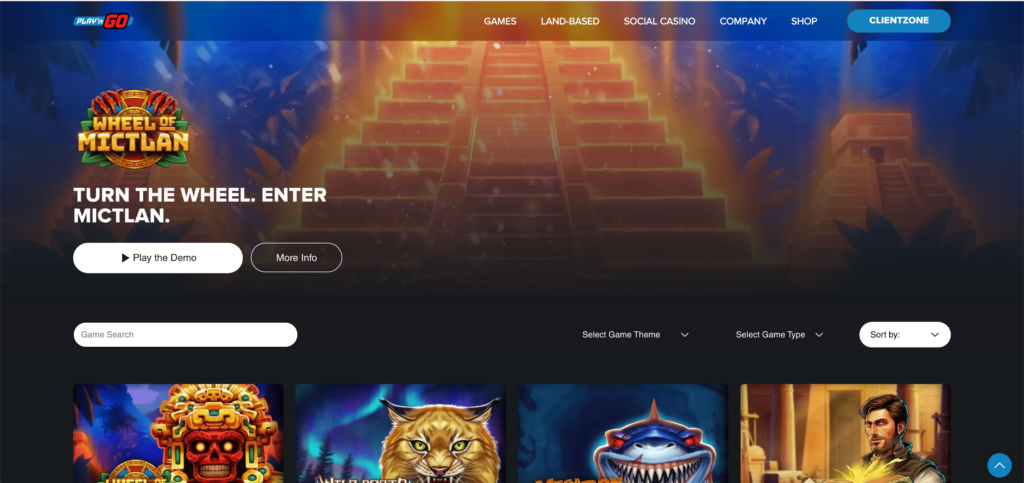
Task: Expand the Select Game Type dropdown
Action: click(779, 335)
